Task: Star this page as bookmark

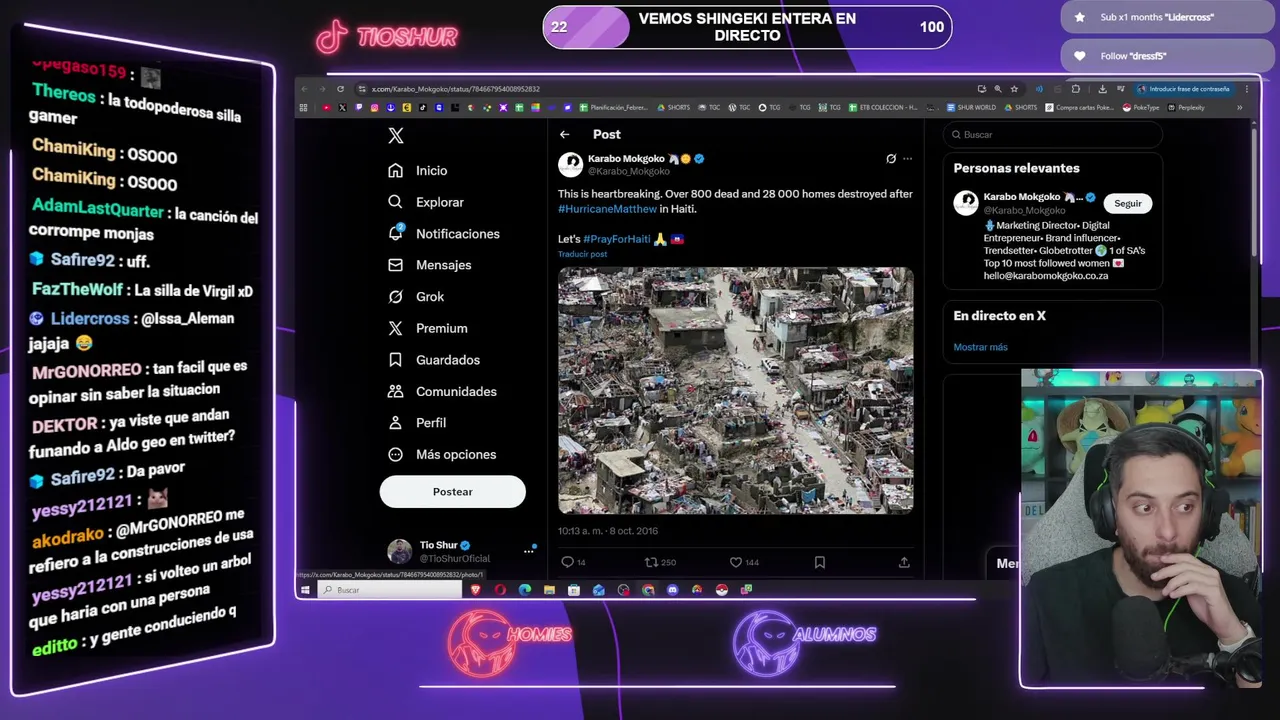Action: click(1014, 89)
